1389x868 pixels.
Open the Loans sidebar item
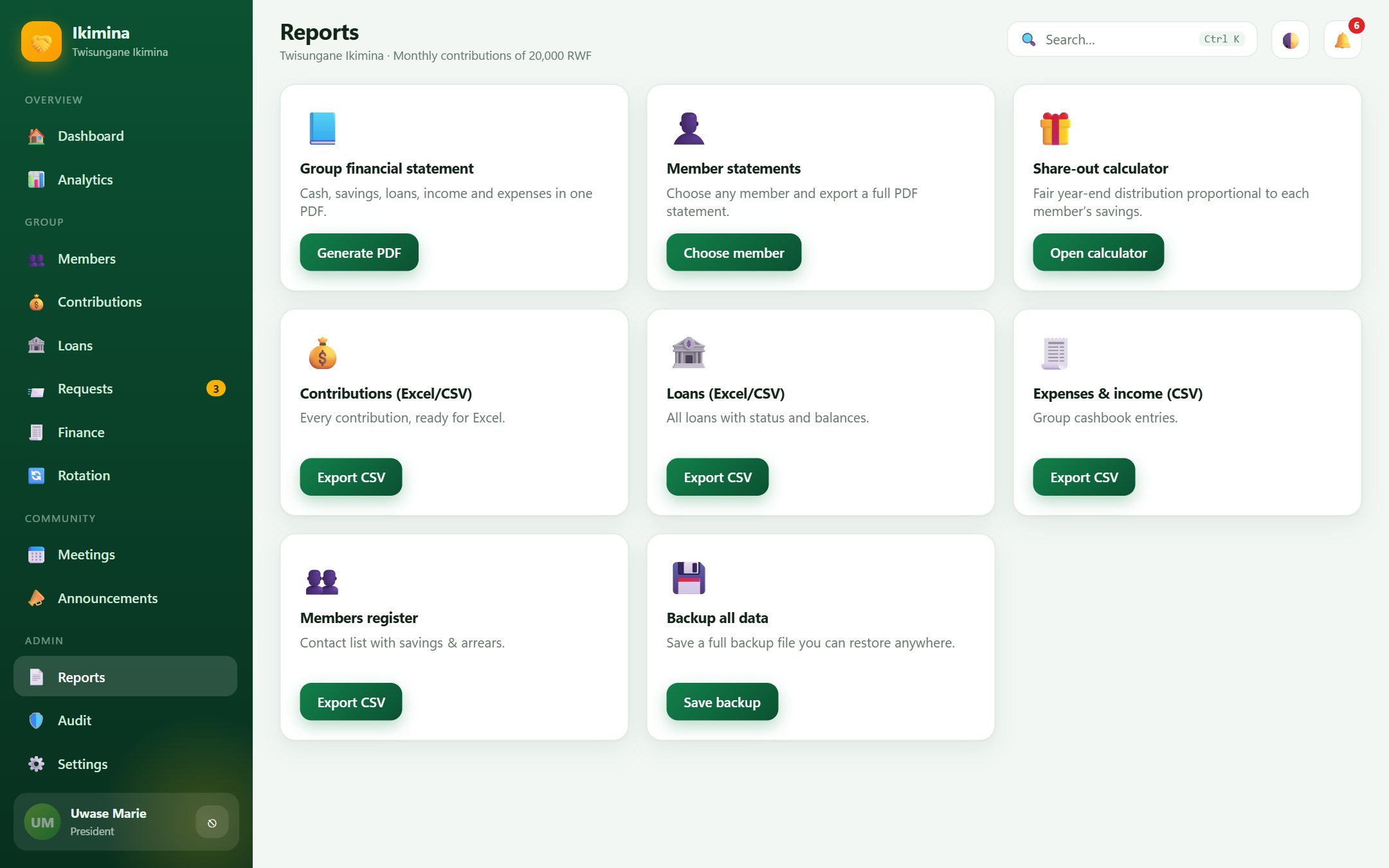pyautogui.click(x=125, y=345)
